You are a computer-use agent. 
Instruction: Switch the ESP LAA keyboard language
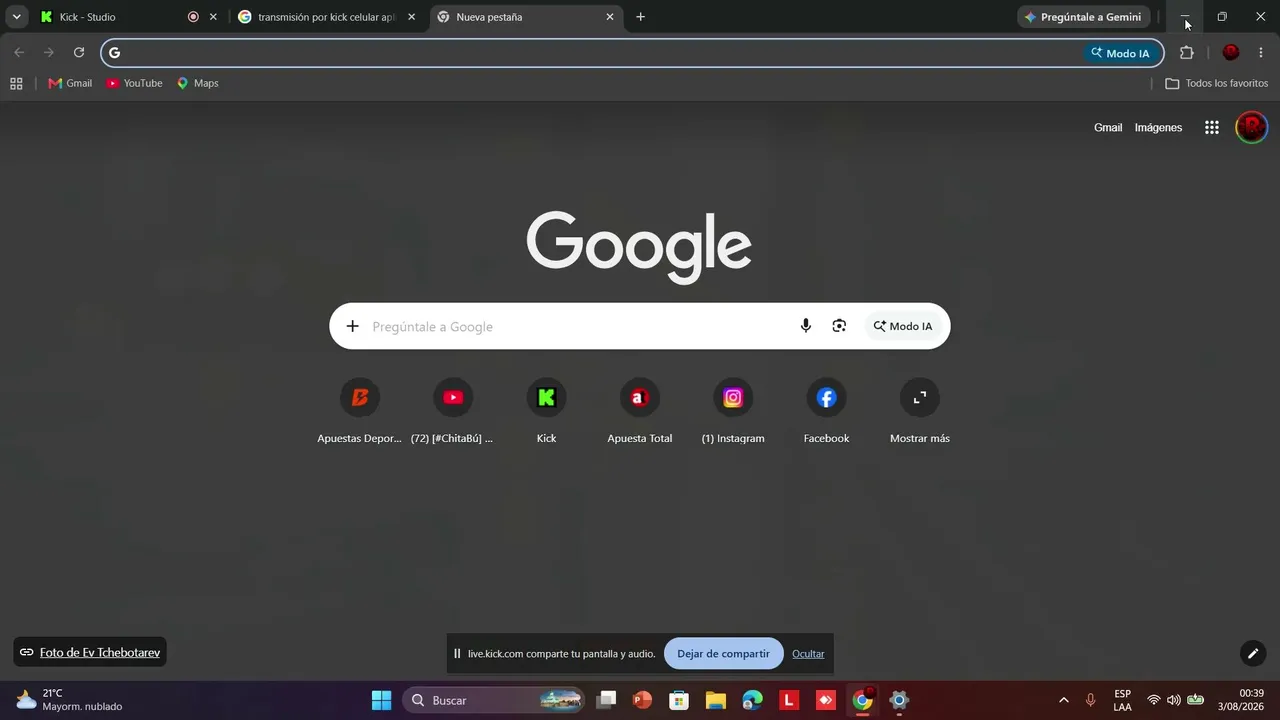1123,700
